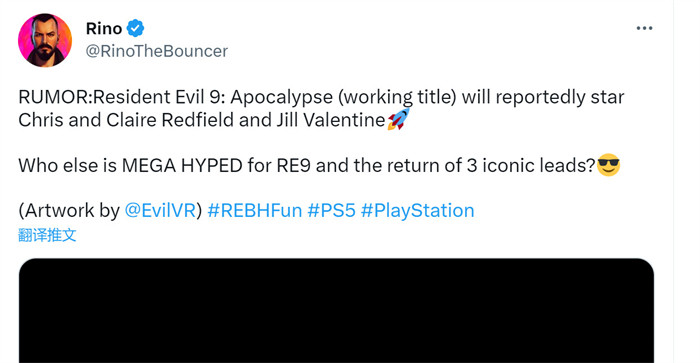Open Rino's profile avatar picture
Image resolution: width=700 pixels, height=363 pixels.
(45, 40)
